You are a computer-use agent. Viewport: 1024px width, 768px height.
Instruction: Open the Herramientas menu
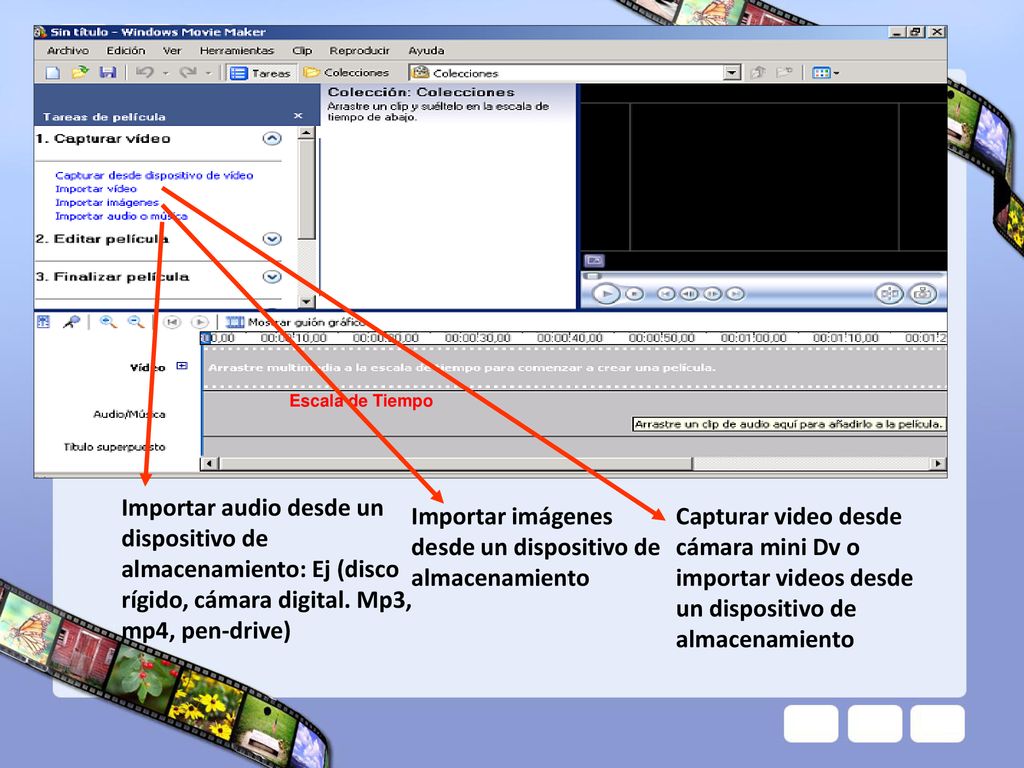(237, 50)
